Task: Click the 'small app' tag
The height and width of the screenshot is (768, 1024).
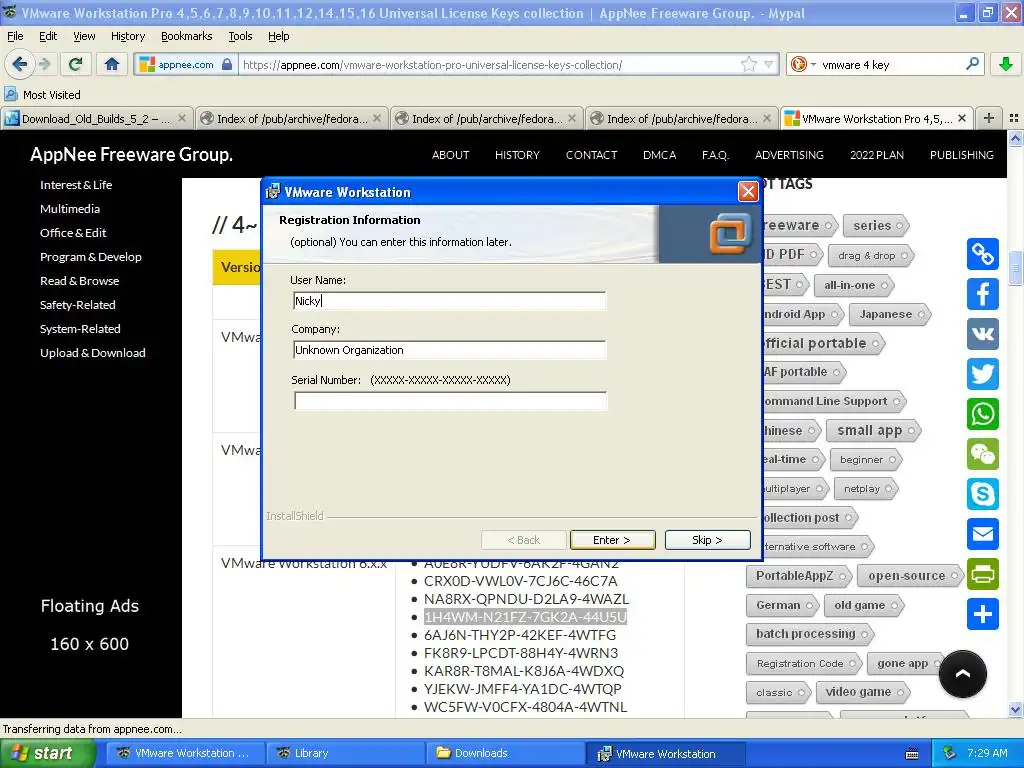Action: coord(872,430)
